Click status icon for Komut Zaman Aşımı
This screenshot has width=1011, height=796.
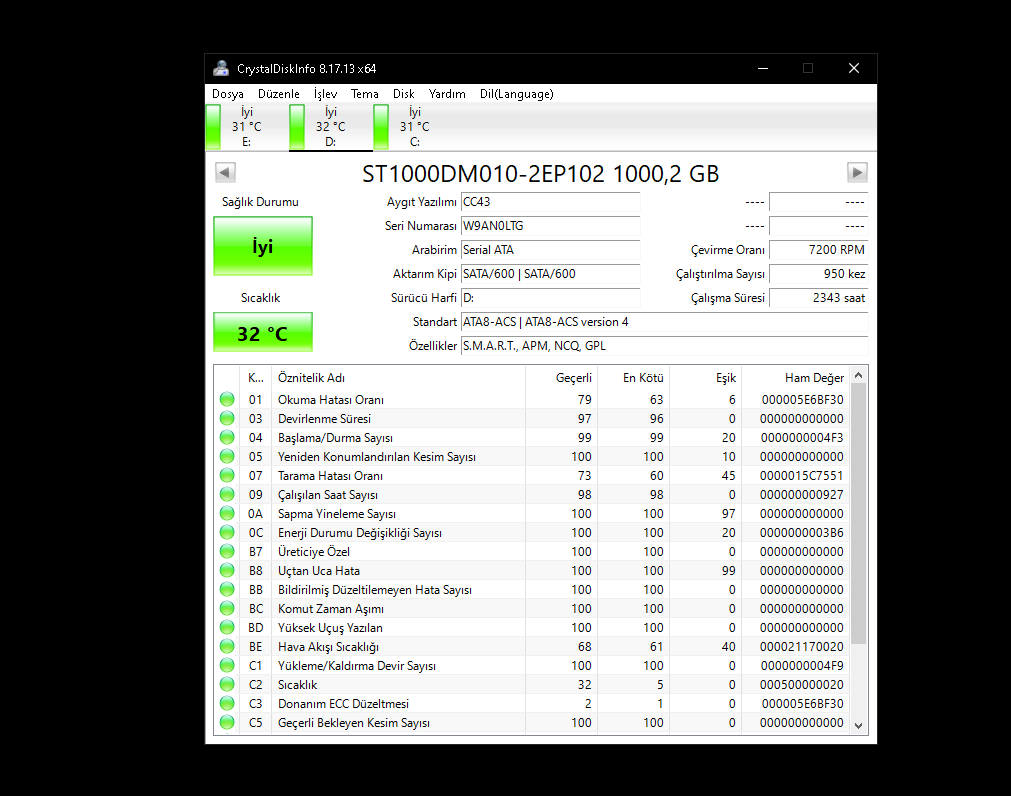coord(227,608)
